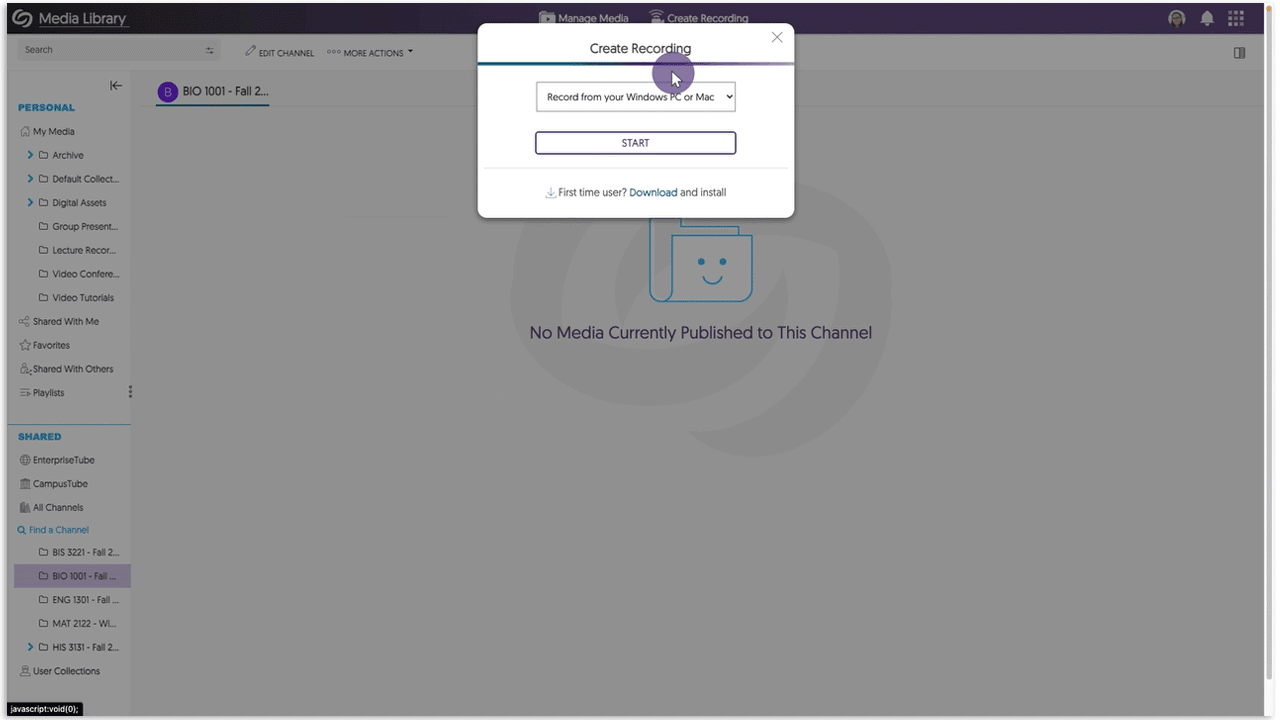Switch to the BIO 1001 channel tab
The image size is (1280, 720).
pos(212,91)
